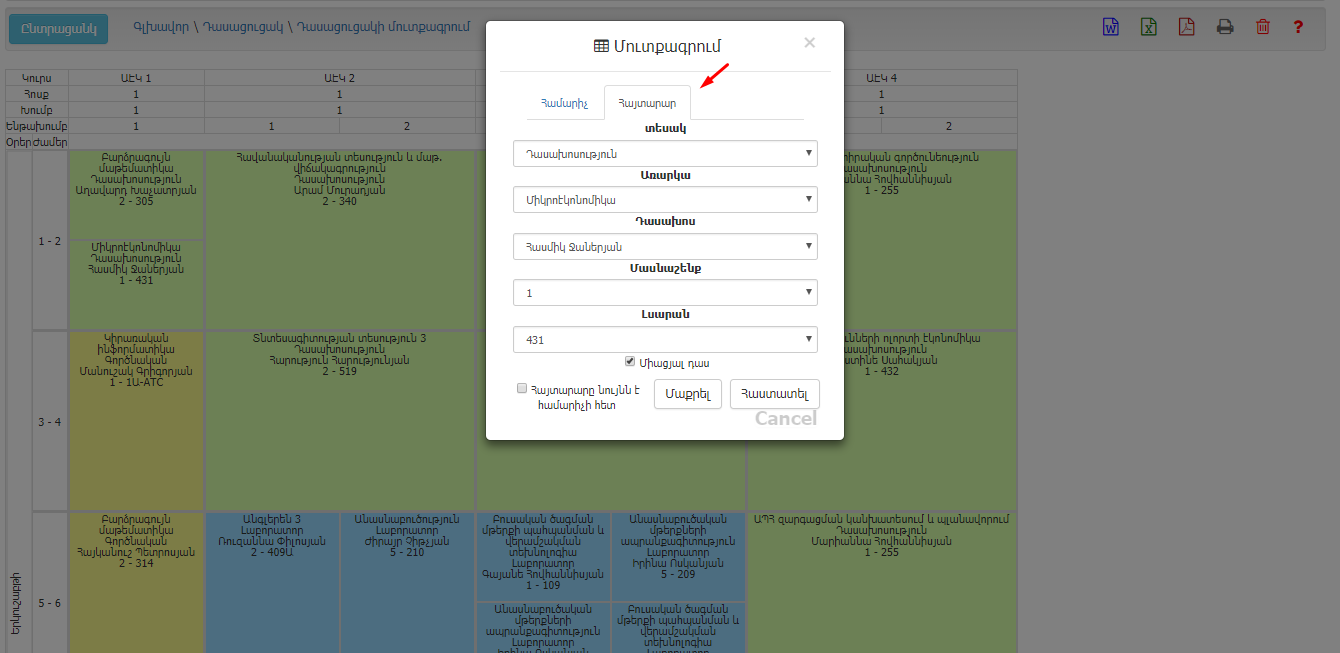Uncheck the Միացյալ դաս checkbox
Viewport: 1340px width, 653px height.
pyautogui.click(x=630, y=362)
